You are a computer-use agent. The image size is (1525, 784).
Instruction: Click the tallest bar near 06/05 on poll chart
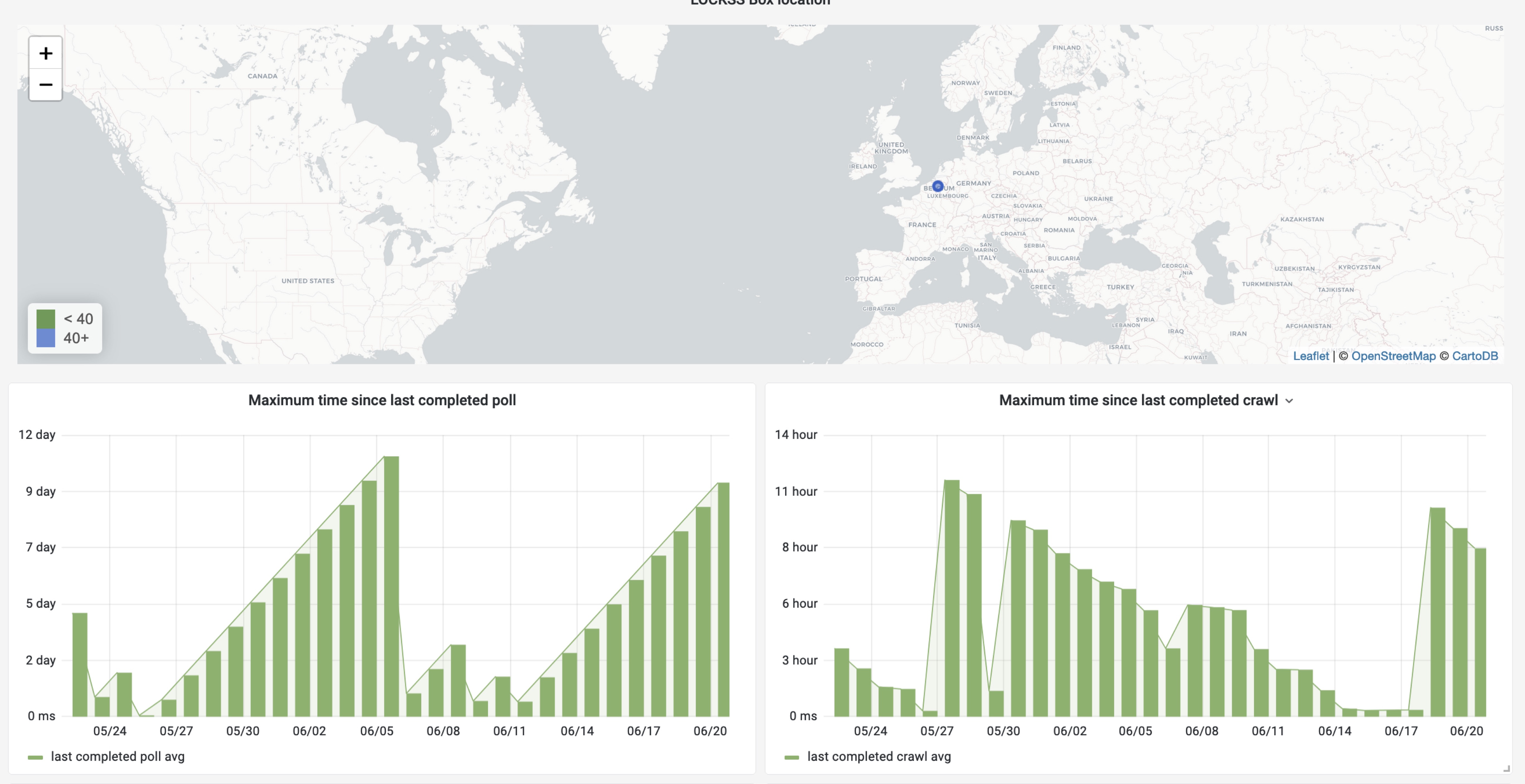coord(391,586)
